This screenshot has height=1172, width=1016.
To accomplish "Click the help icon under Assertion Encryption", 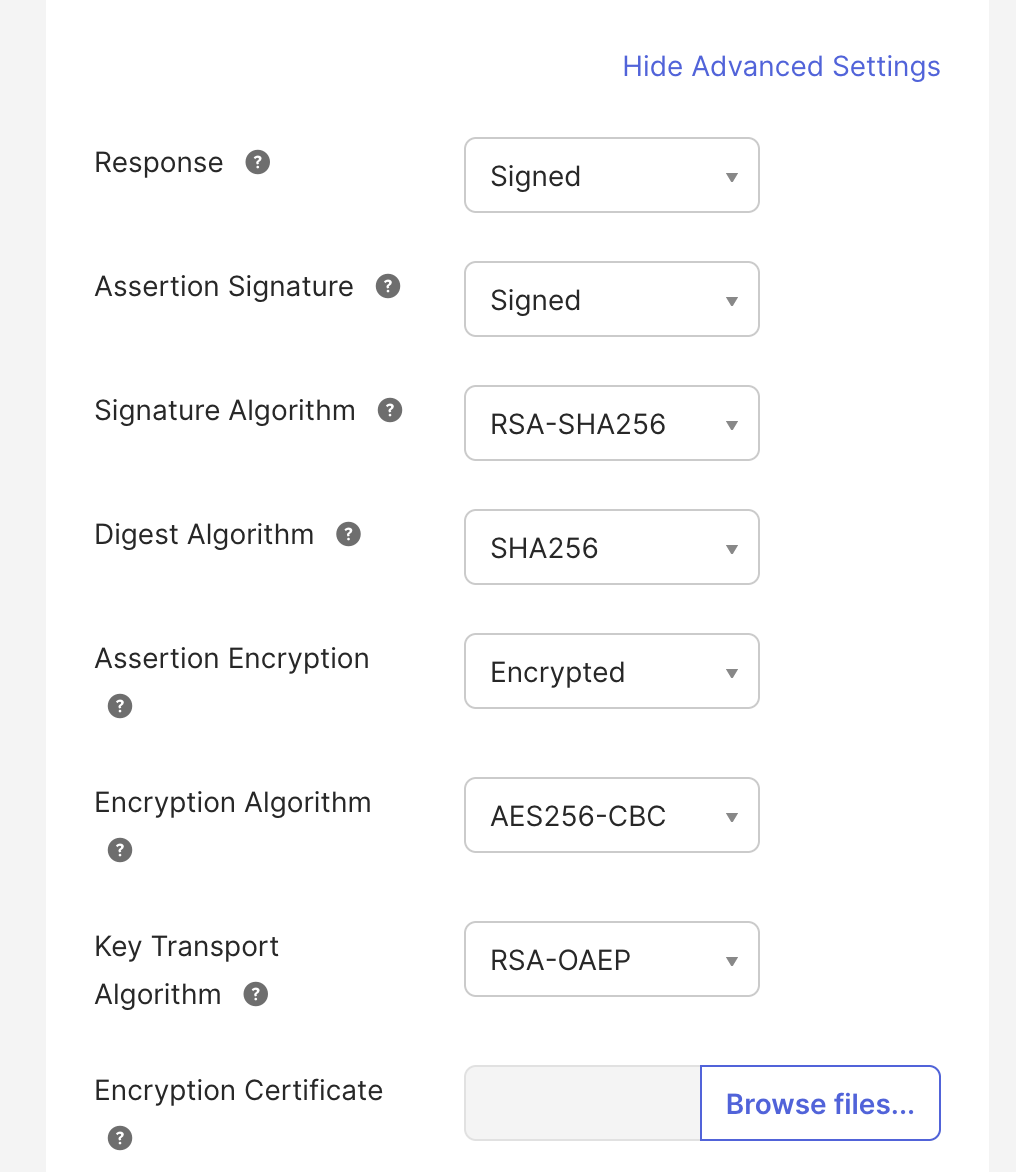I will (x=119, y=706).
